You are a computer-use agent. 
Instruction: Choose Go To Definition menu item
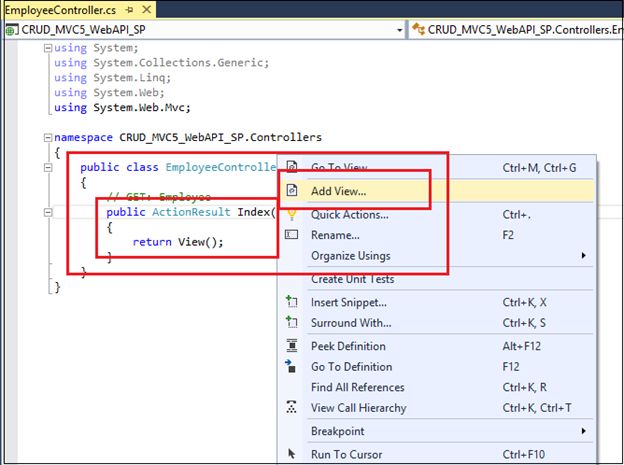point(437,367)
